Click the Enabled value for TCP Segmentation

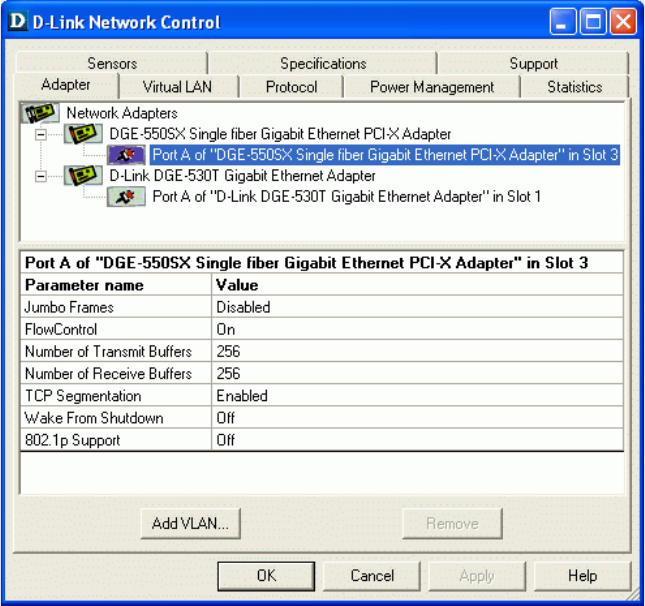click(x=242, y=396)
